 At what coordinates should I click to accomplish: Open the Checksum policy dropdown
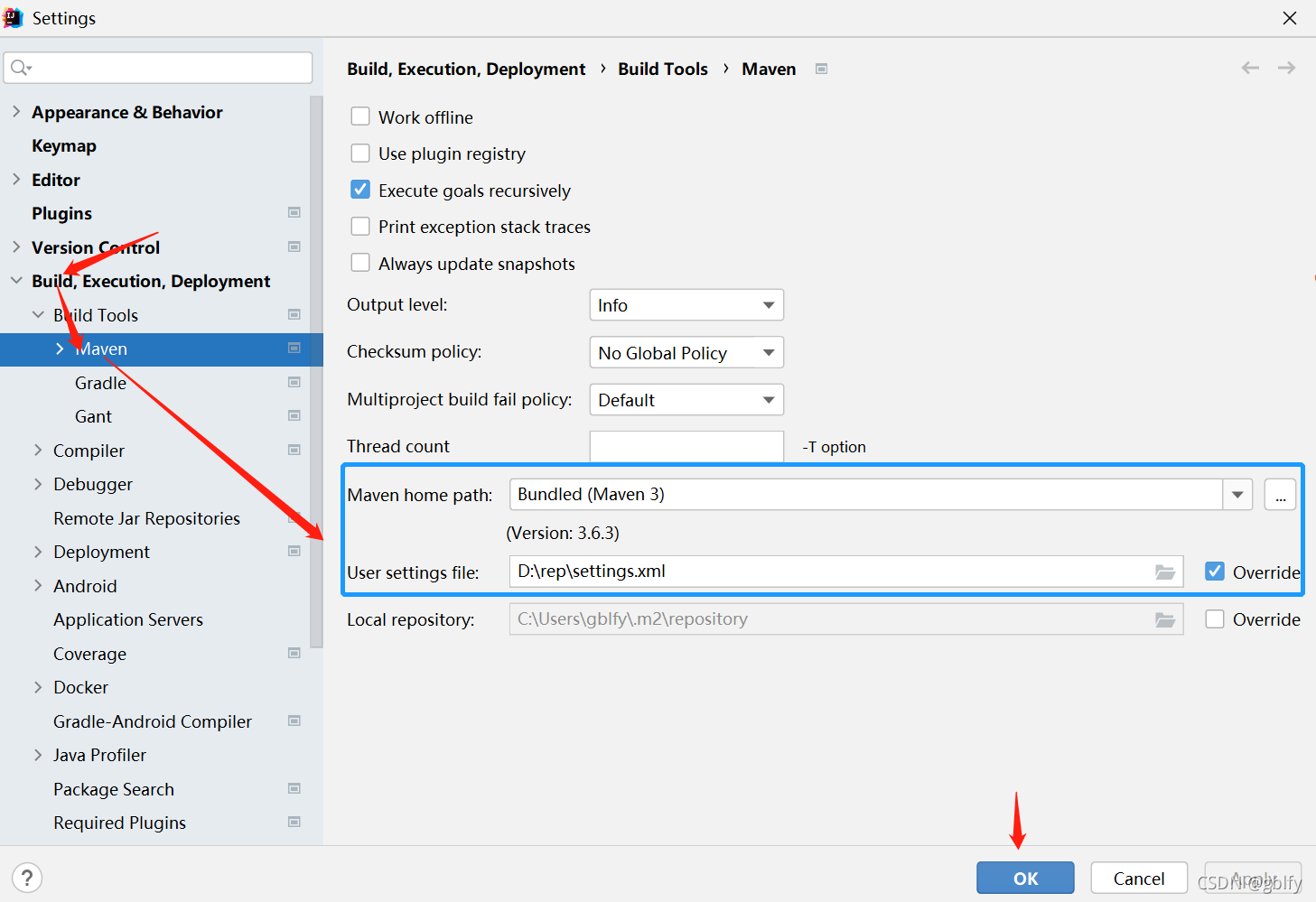[686, 352]
